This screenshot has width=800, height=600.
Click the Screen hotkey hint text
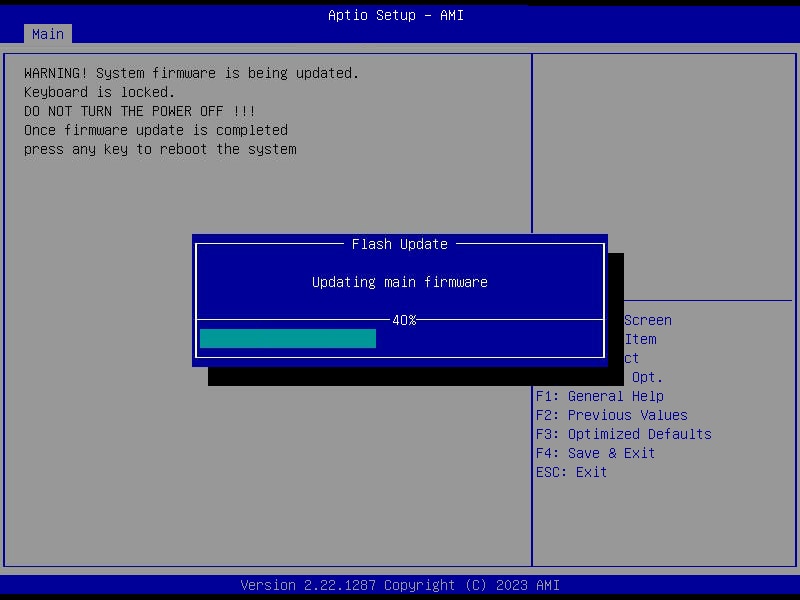tap(648, 320)
